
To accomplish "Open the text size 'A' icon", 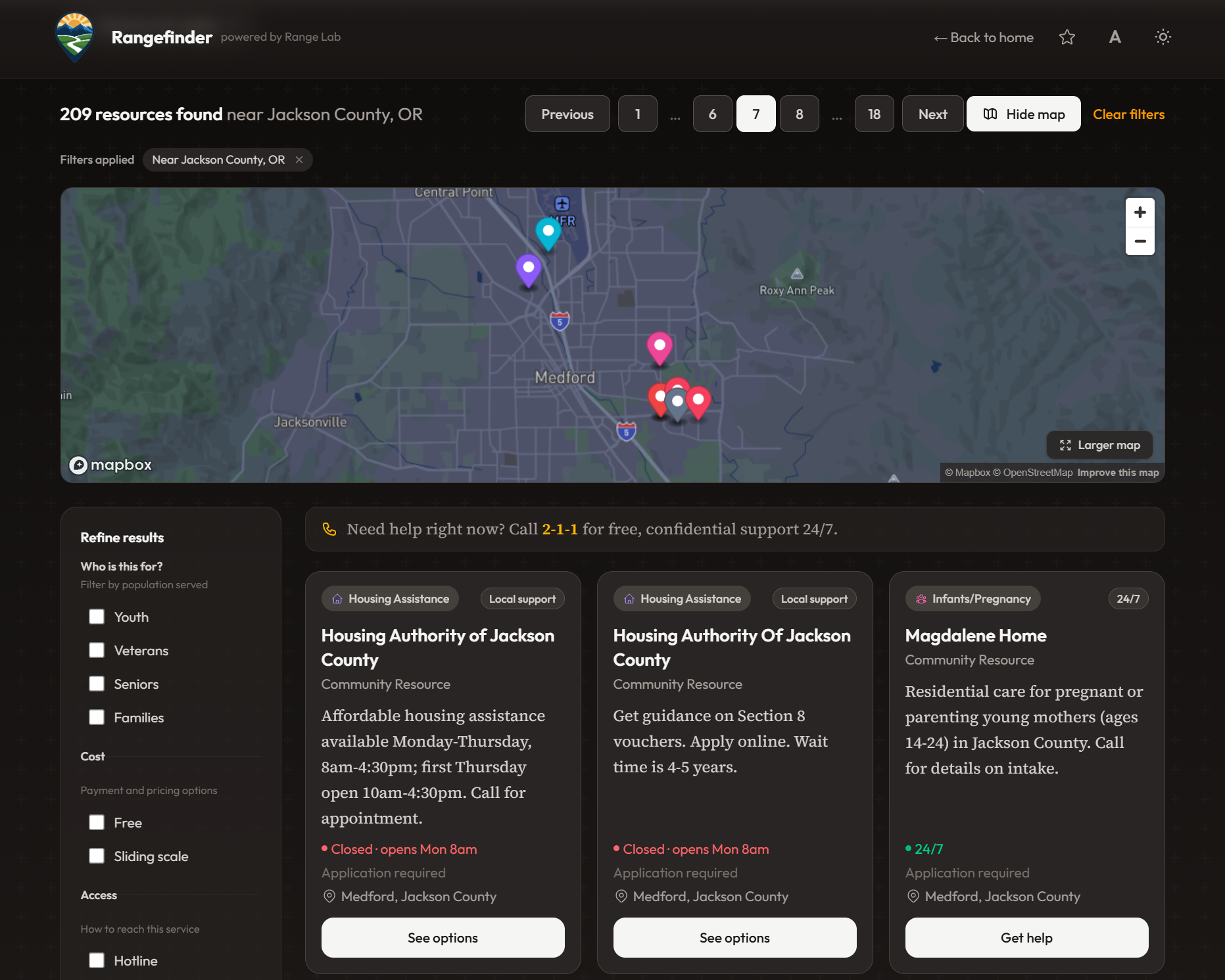I will click(x=1115, y=37).
